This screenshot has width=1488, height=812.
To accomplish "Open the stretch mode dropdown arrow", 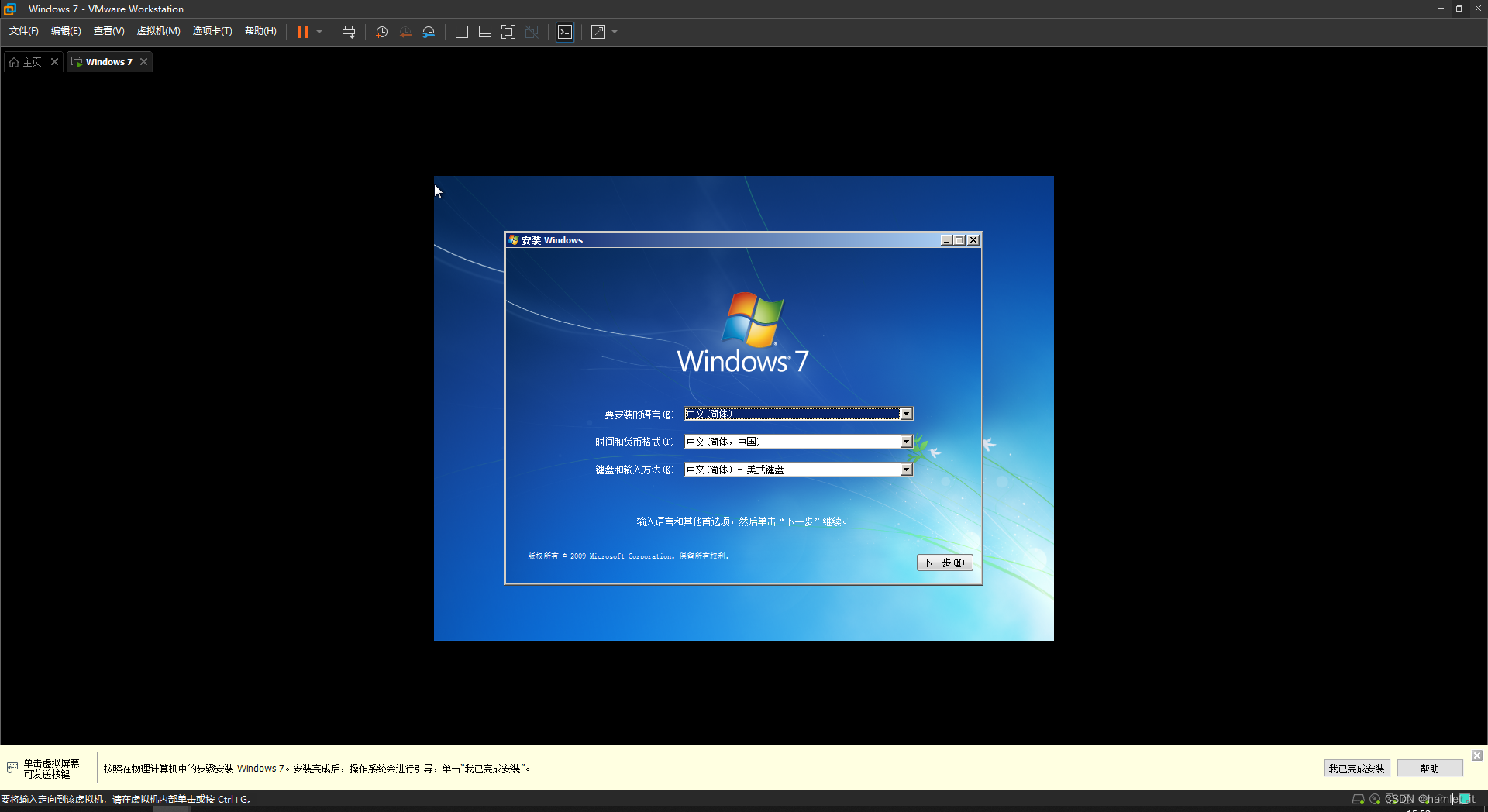I will 615,32.
